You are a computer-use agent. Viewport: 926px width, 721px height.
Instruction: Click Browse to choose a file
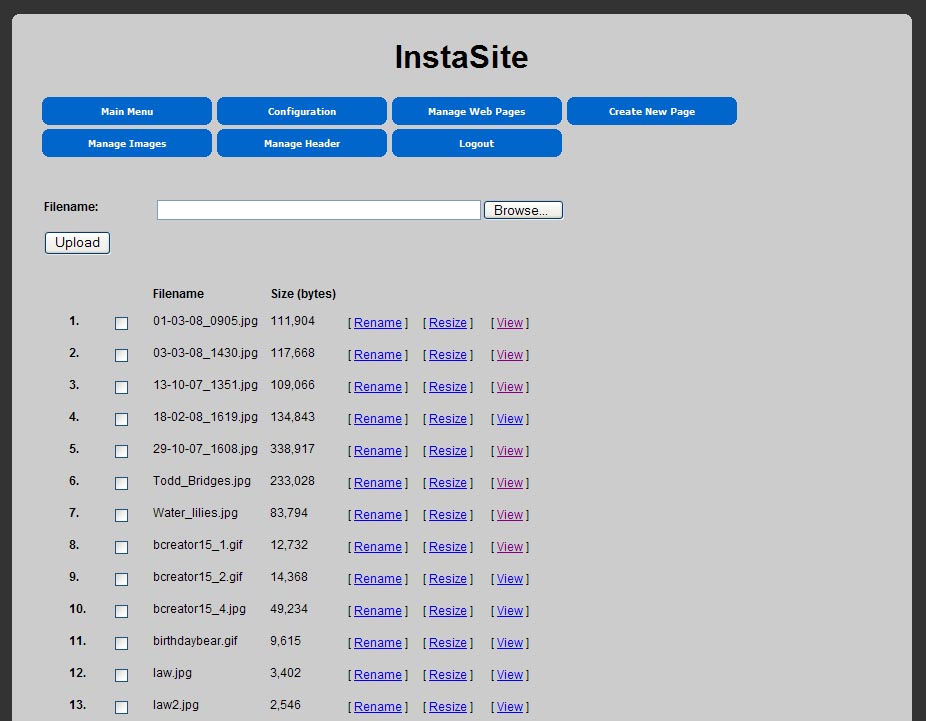pos(523,210)
